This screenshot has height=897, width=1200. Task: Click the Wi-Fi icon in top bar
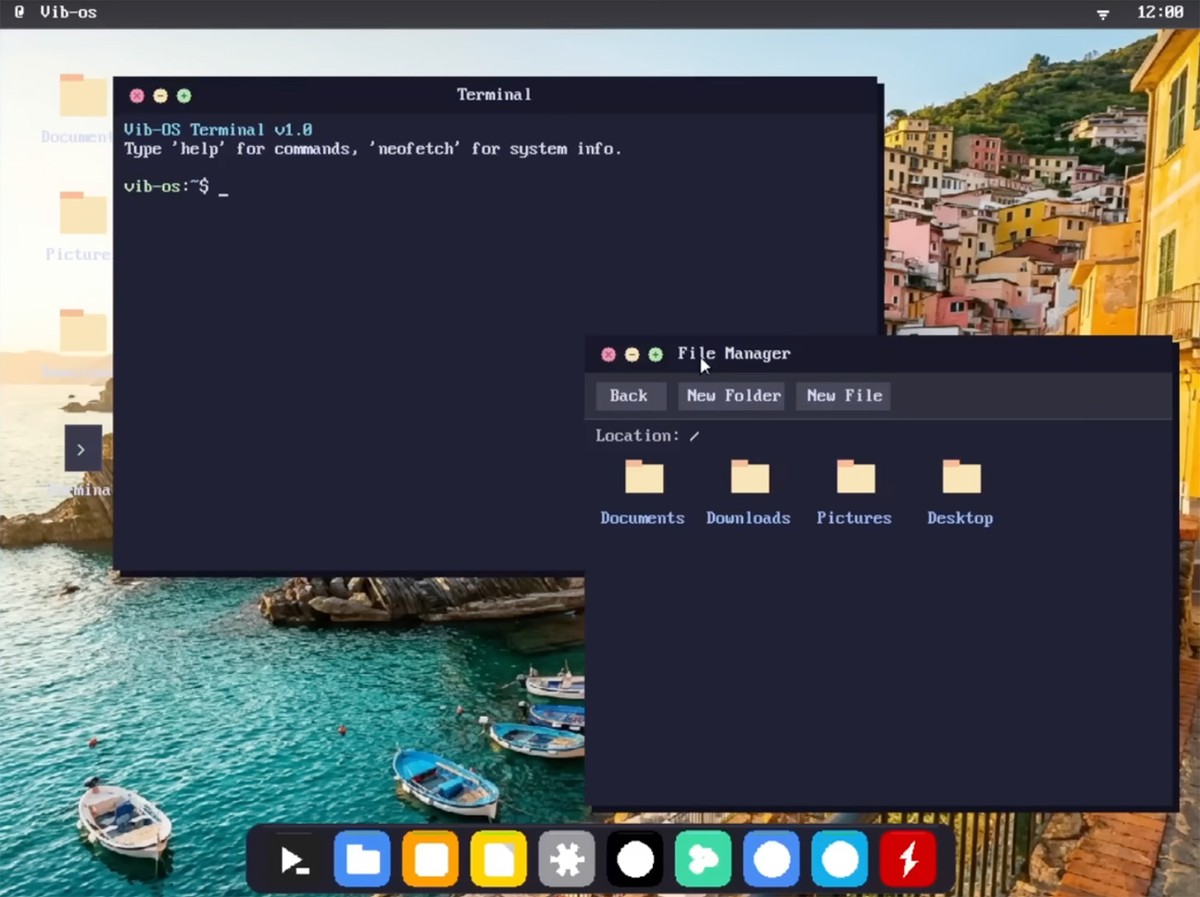point(1103,14)
